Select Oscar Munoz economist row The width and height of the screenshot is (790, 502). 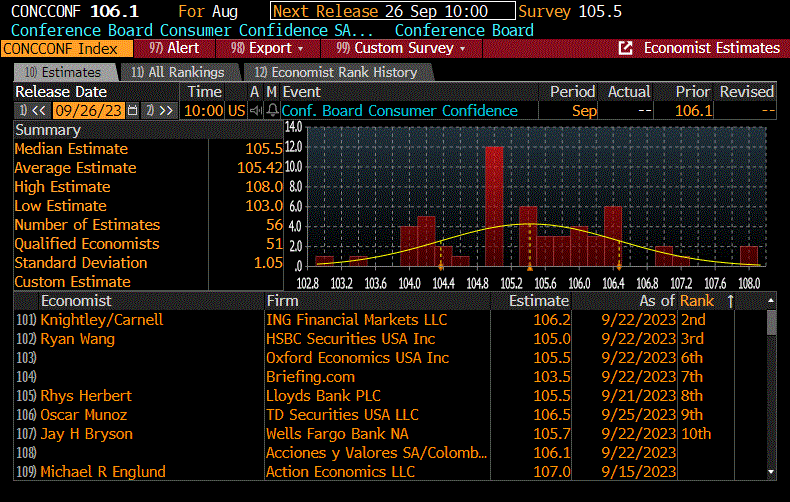click(x=394, y=415)
